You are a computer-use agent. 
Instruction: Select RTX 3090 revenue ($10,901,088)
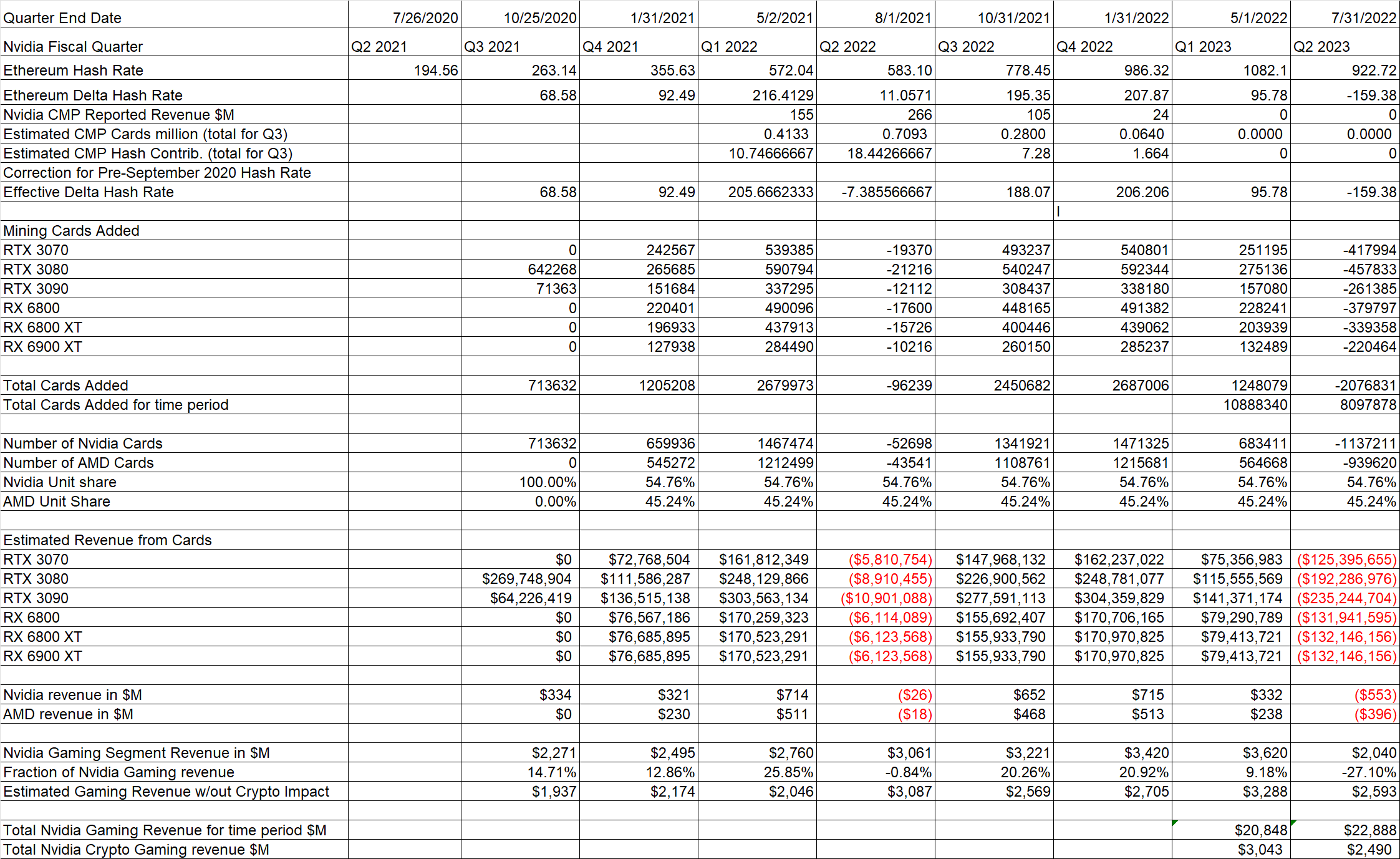(x=876, y=598)
